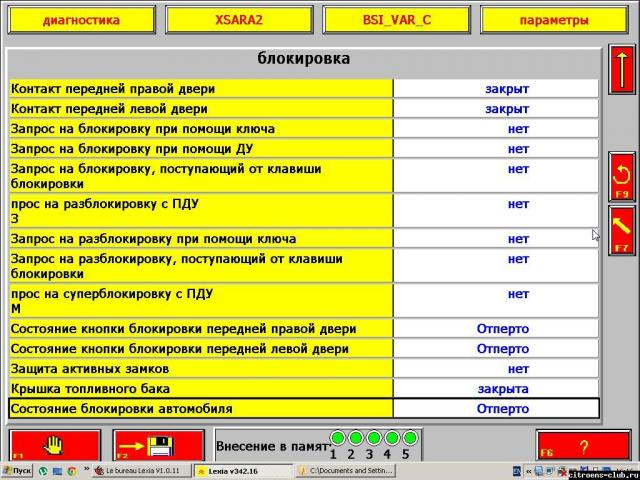This screenshot has height=480, width=640.
Task: Click the uTorrent quick launch icon
Action: (43, 471)
